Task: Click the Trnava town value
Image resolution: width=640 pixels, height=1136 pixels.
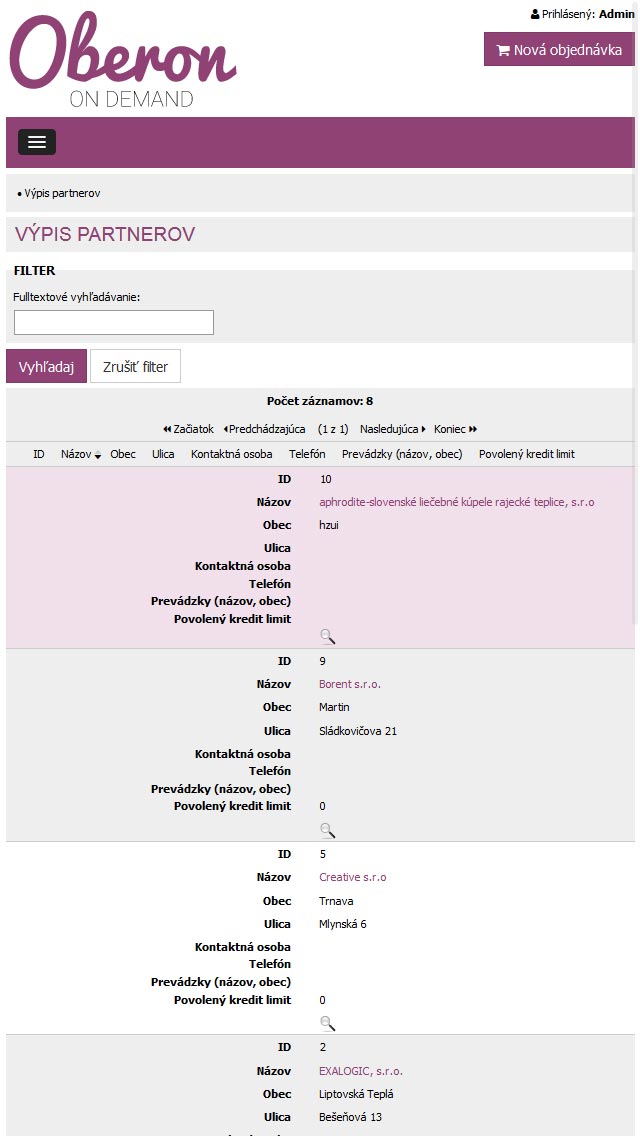Action: (336, 901)
